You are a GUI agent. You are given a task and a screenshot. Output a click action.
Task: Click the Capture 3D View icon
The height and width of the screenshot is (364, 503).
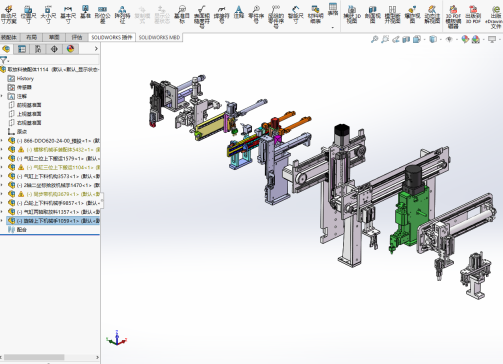click(352, 14)
